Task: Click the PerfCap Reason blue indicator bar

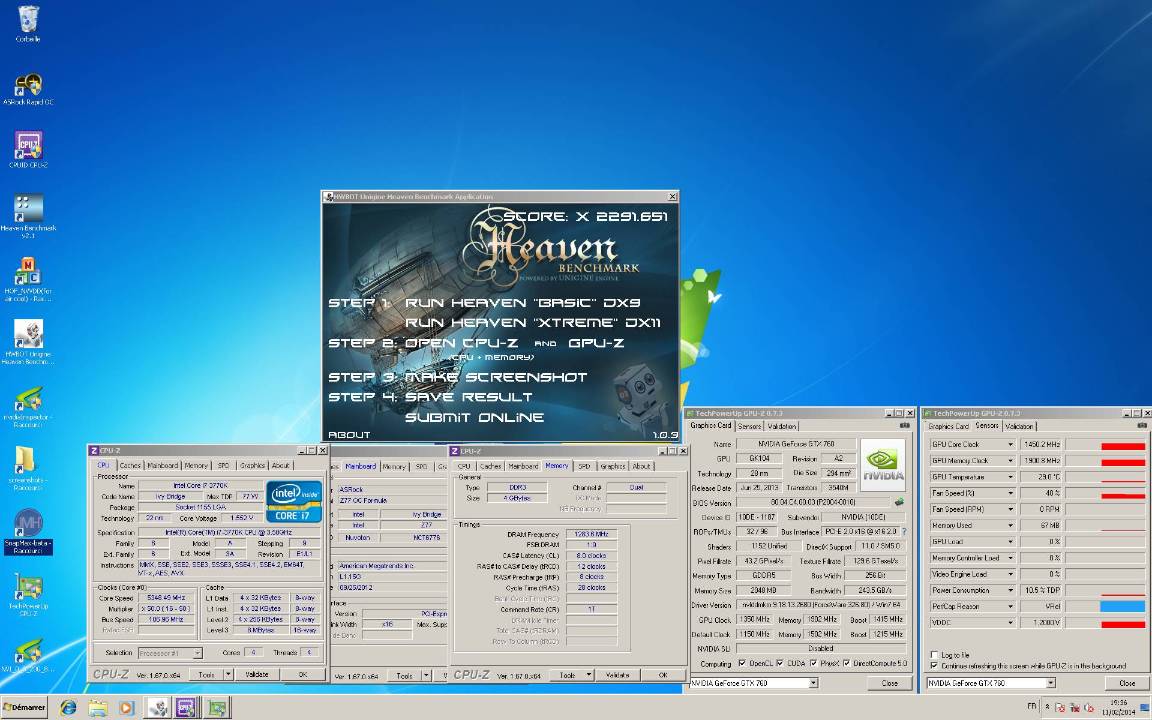Action: [1123, 606]
